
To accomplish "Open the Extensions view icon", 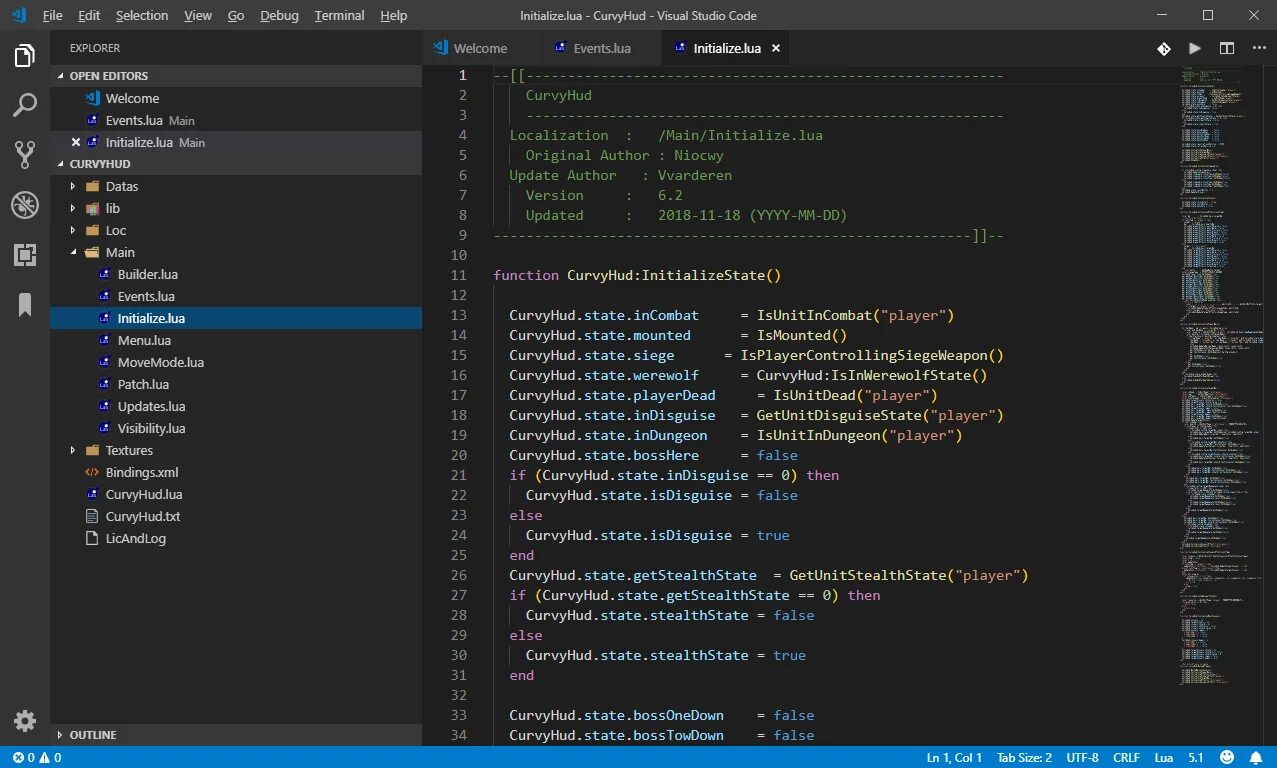I will tap(25, 255).
